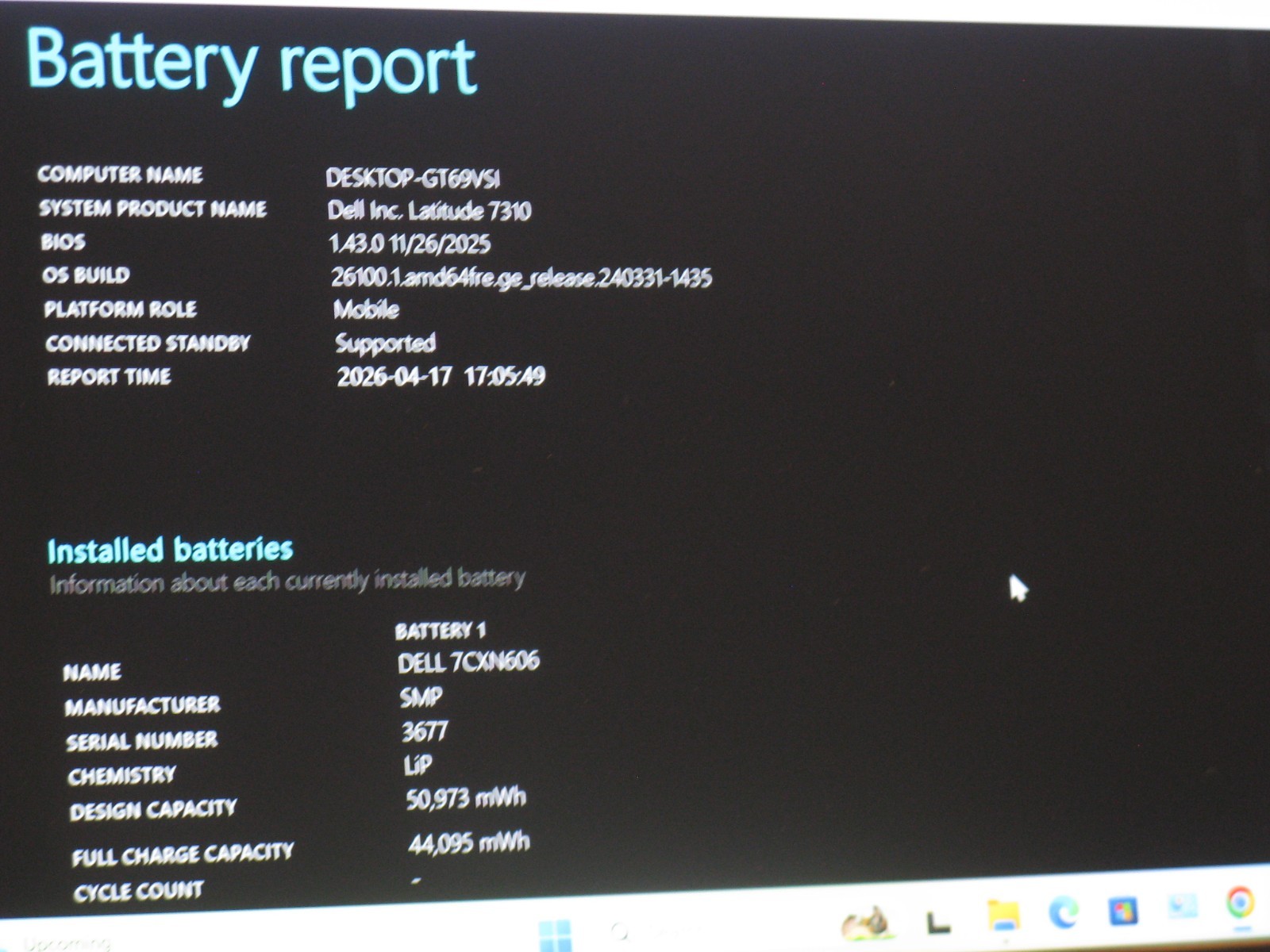Click the BATTERY 1 column header
Screen dimensions: 1270x952
tap(441, 631)
